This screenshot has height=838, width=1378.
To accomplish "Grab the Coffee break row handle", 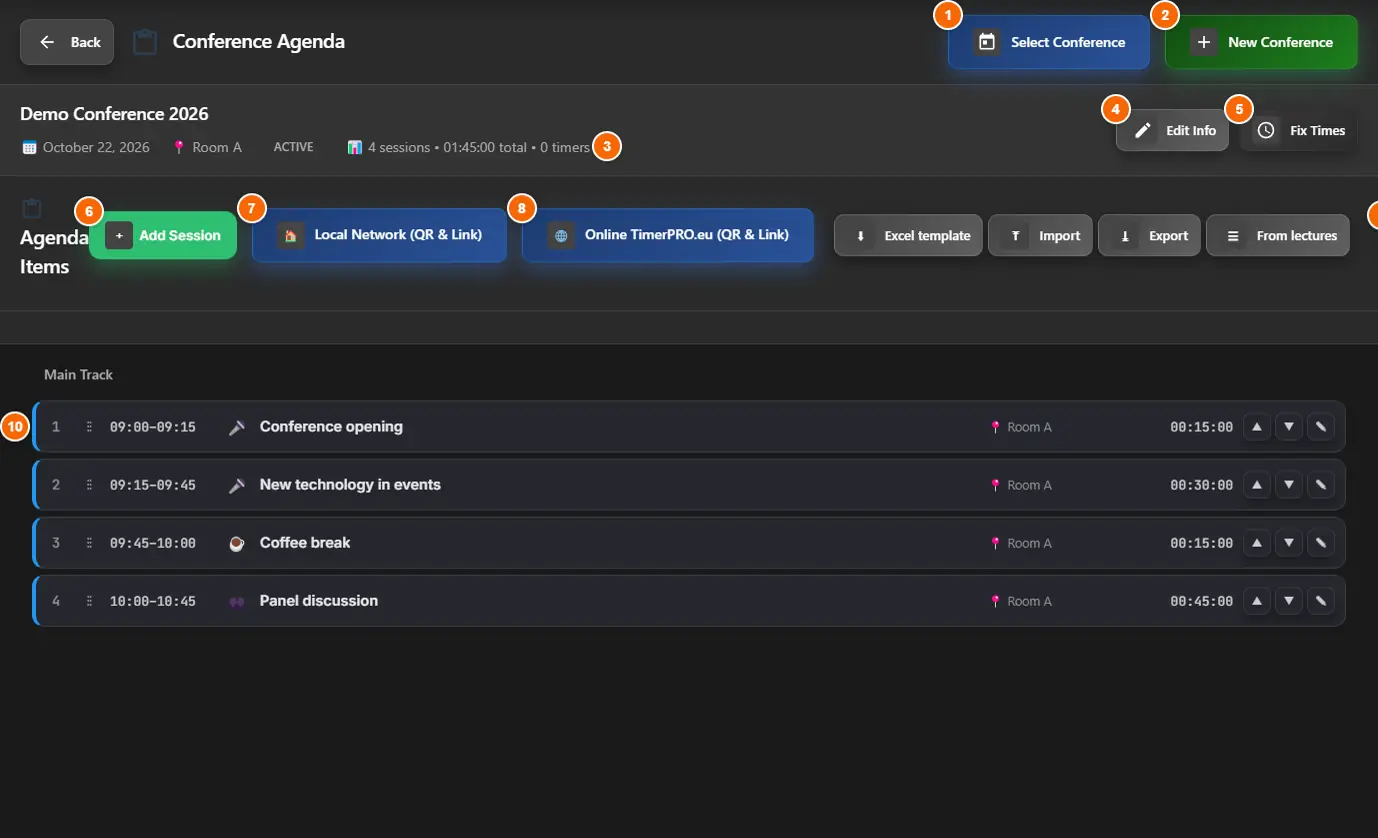I will coord(89,543).
